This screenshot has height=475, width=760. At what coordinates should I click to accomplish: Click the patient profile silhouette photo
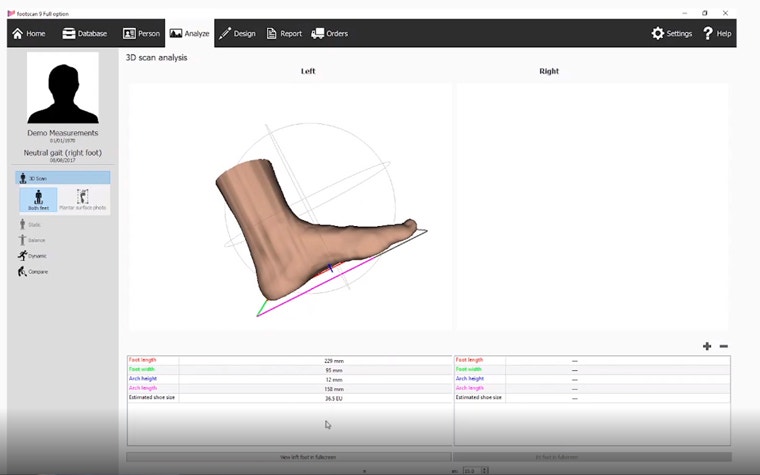[63, 88]
